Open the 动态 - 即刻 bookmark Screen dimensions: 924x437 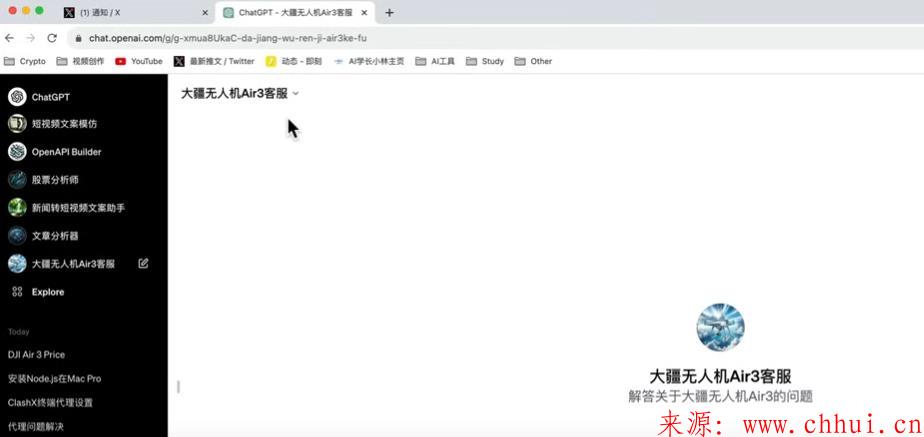[x=294, y=61]
